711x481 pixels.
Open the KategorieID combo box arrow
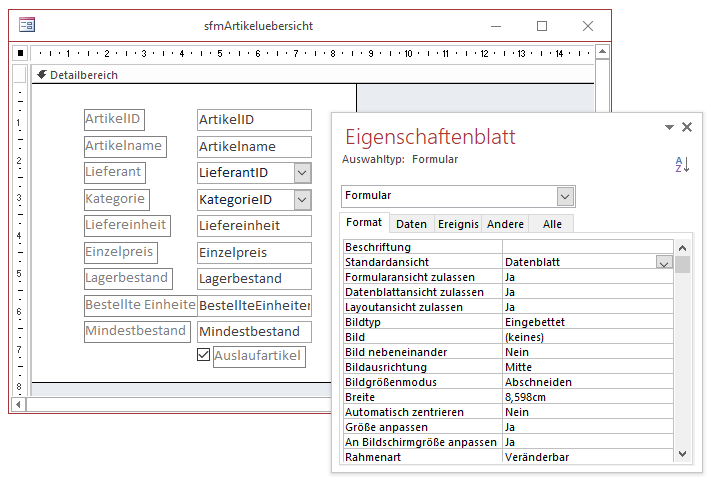click(x=302, y=200)
